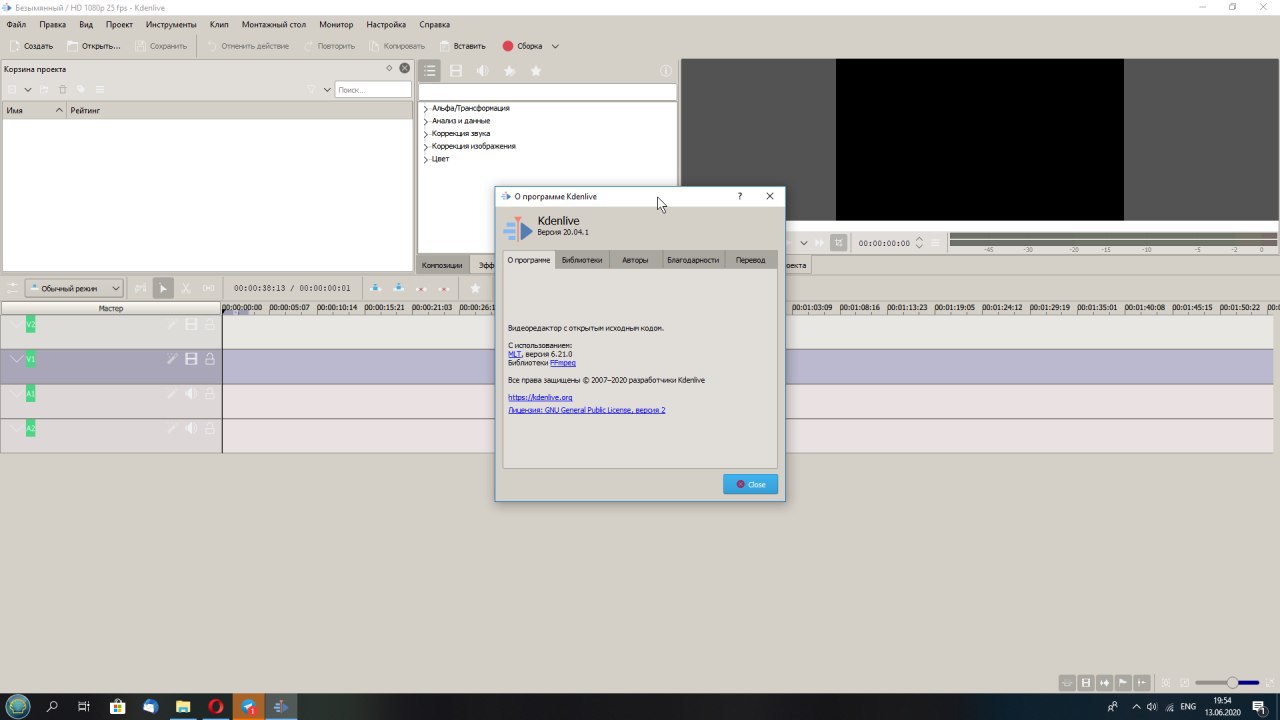Hide the V2 video track

click(191, 324)
